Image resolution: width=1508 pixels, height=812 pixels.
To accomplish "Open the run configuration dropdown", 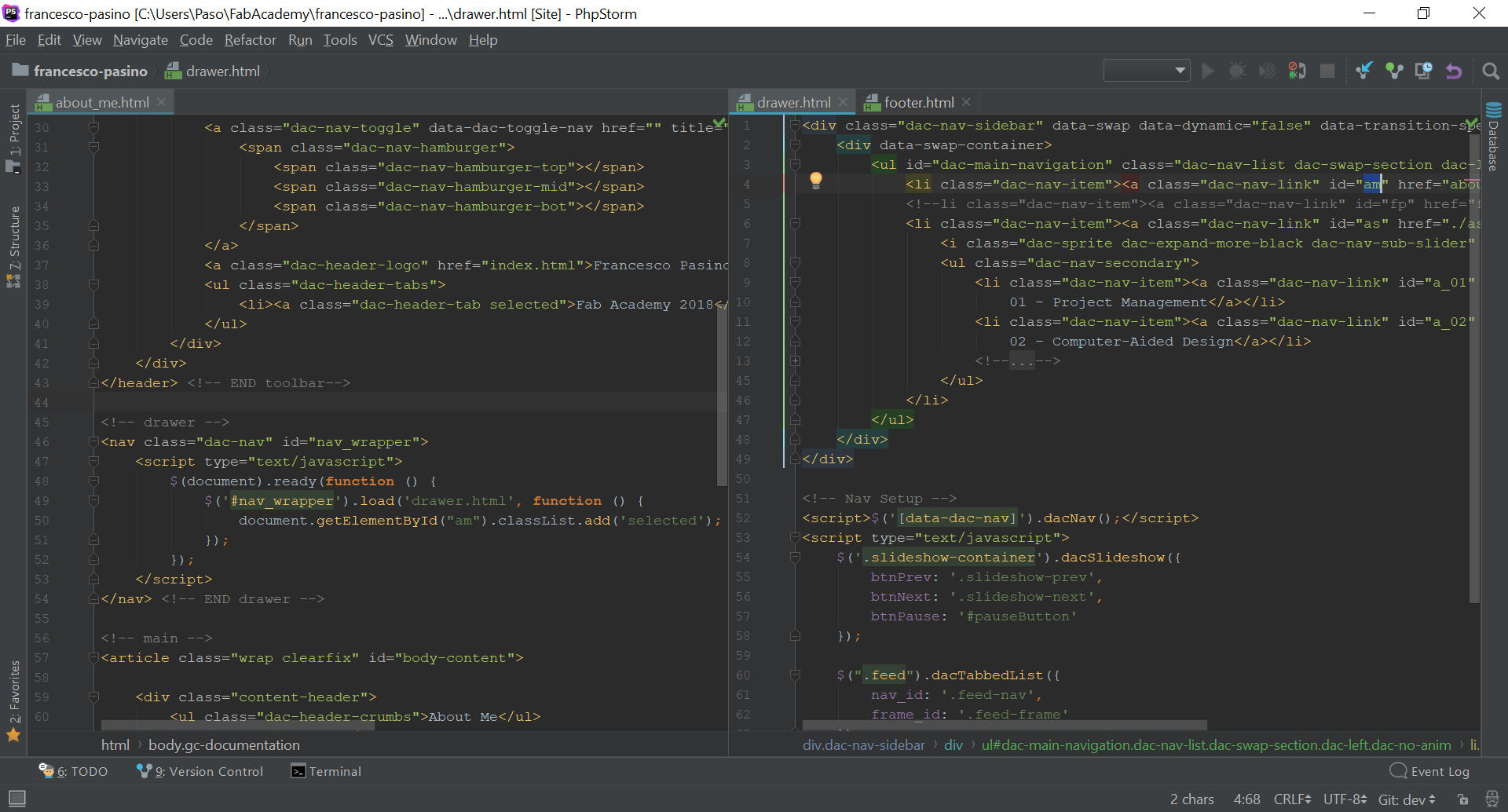I will (x=1147, y=71).
